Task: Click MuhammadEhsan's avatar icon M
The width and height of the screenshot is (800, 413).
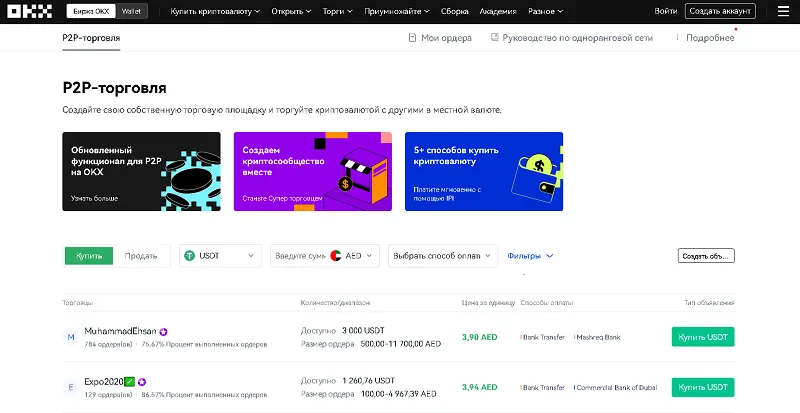Action: [71, 337]
